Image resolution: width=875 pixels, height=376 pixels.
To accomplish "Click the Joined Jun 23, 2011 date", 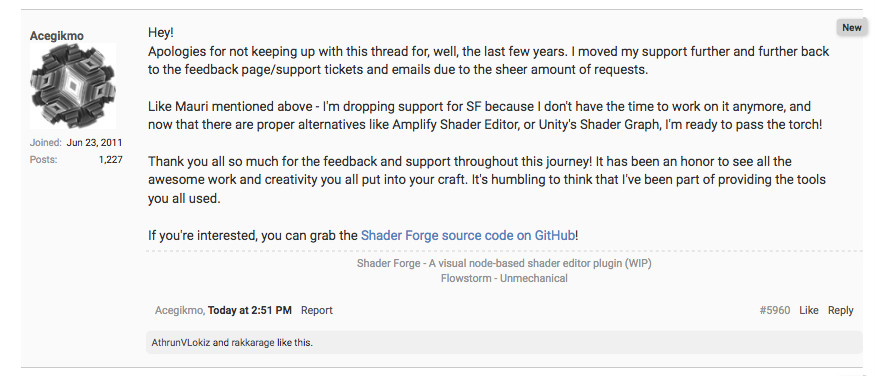I will click(94, 143).
